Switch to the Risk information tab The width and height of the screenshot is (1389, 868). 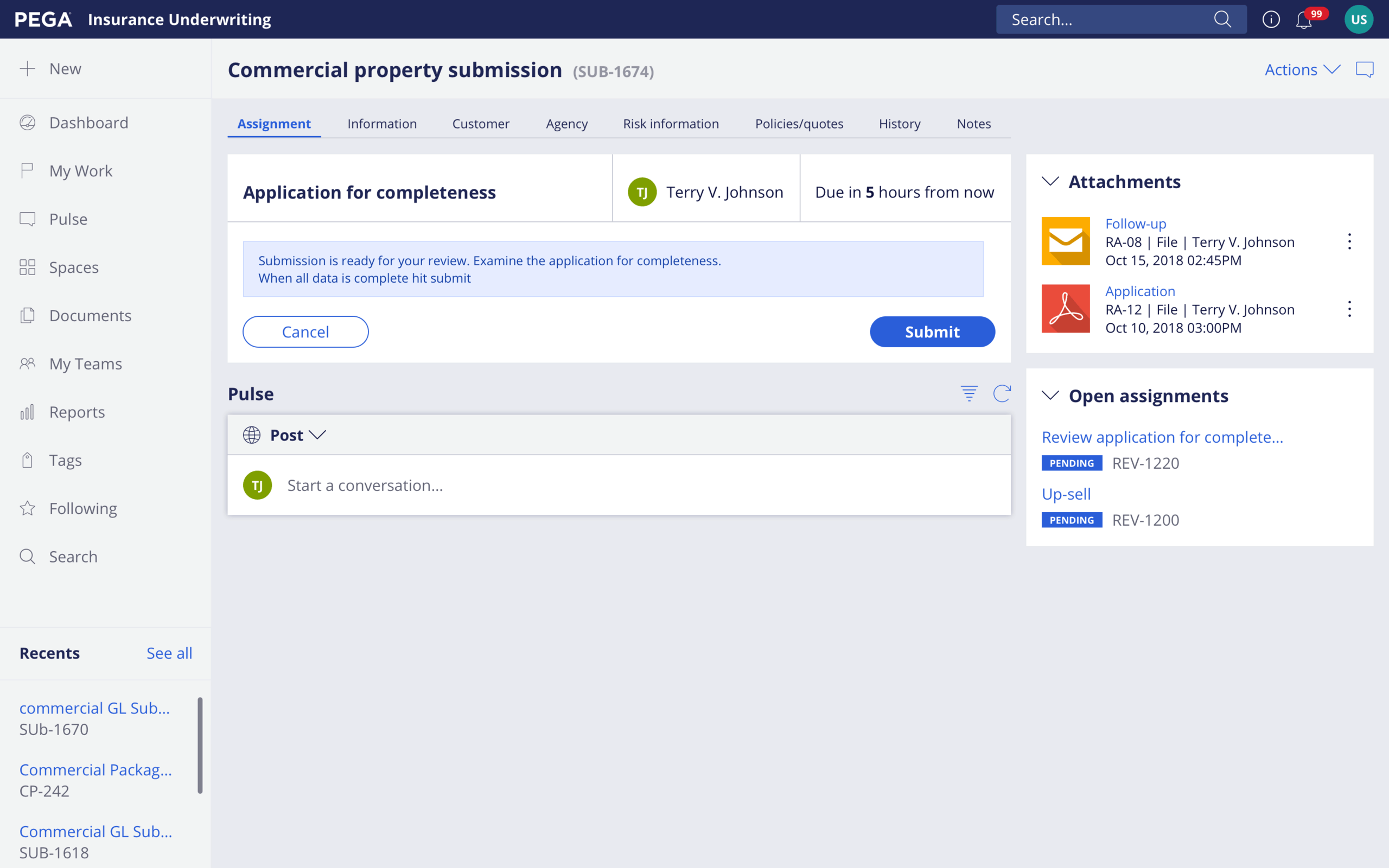(671, 124)
